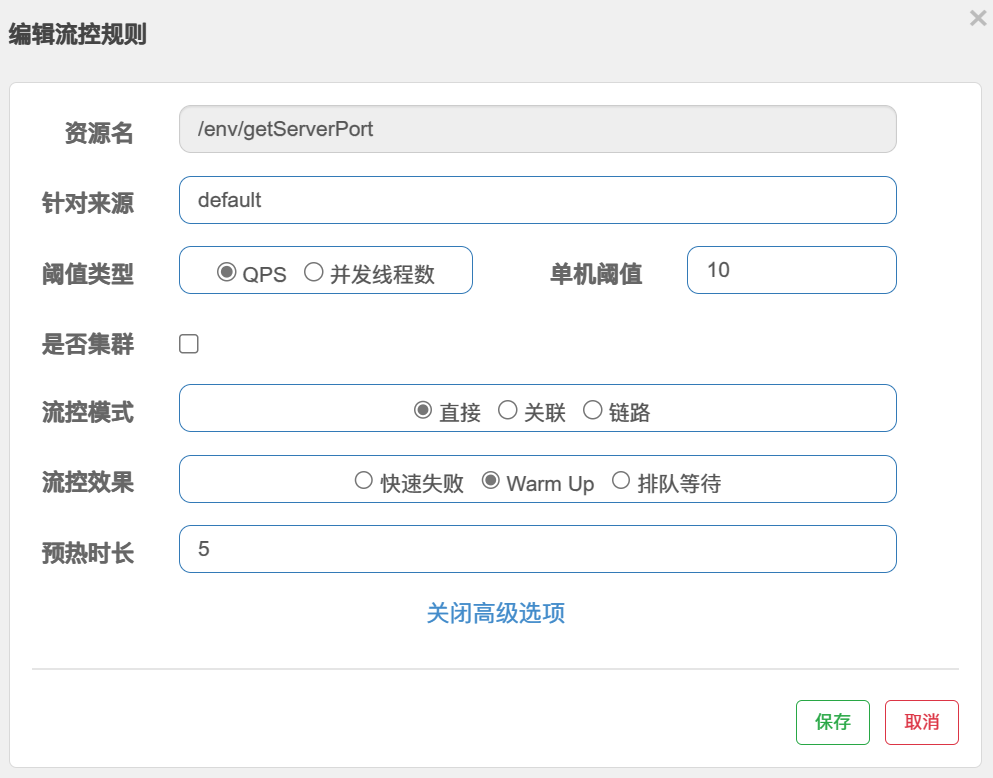The height and width of the screenshot is (778, 993).
Task: Click the 单机阈值 input showing 10
Action: [792, 270]
